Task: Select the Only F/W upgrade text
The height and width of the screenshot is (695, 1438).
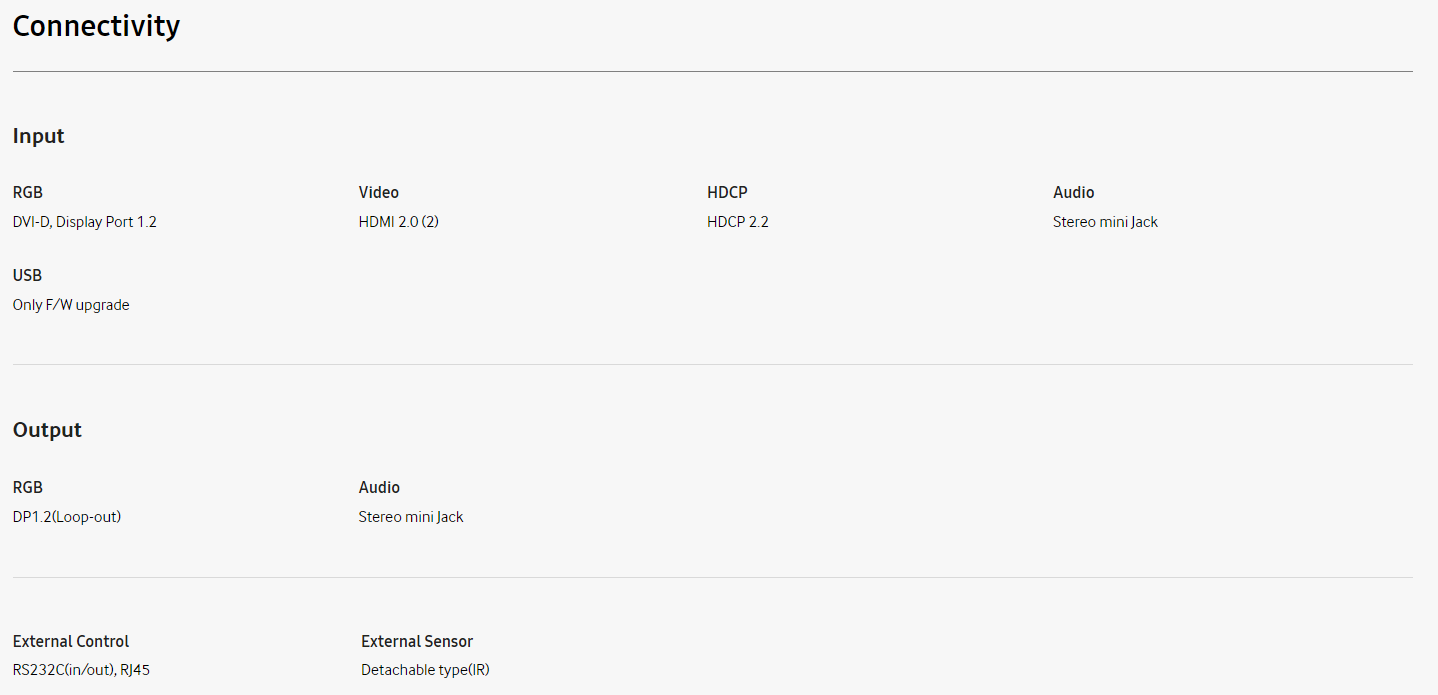Action: click(71, 305)
